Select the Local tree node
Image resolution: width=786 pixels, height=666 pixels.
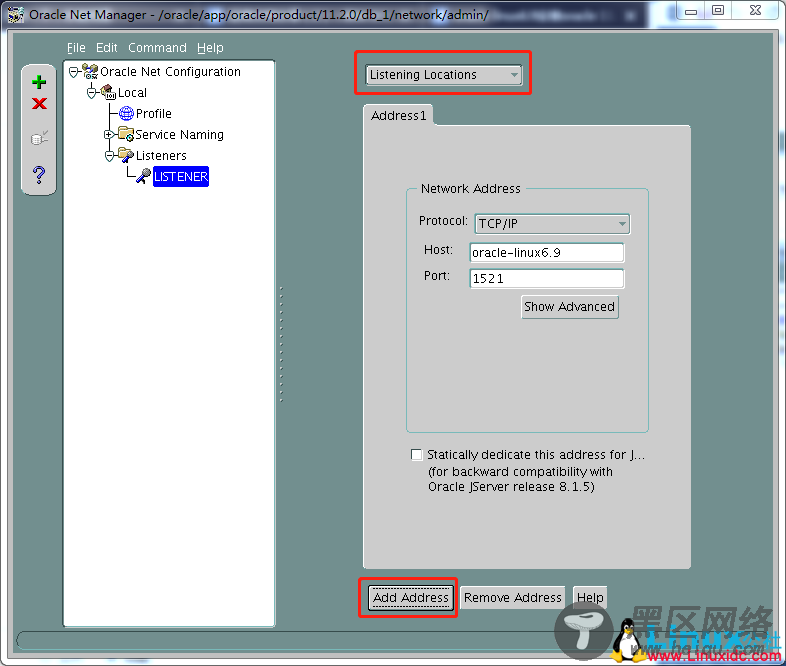[132, 93]
